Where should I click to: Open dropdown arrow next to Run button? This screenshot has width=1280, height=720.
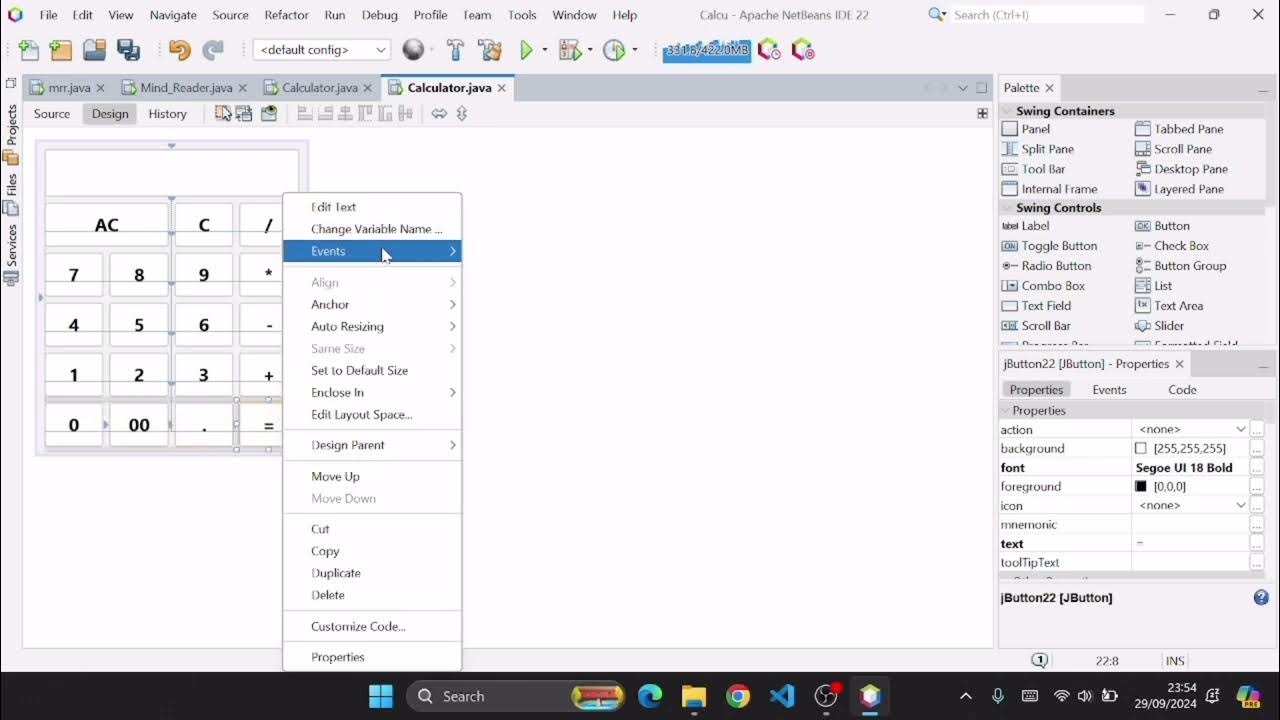pos(545,50)
